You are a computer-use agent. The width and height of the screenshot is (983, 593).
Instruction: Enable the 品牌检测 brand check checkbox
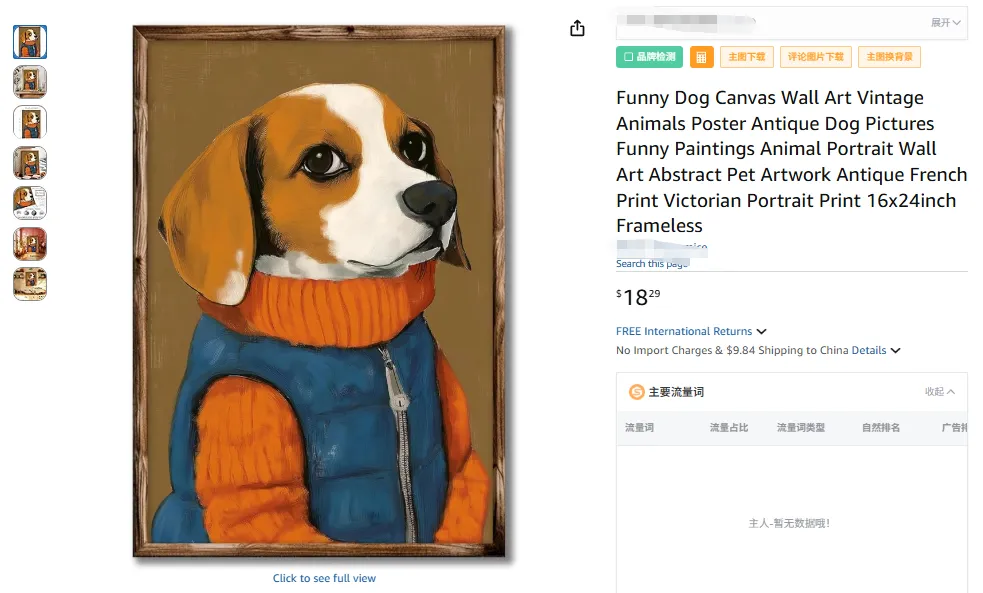click(x=647, y=57)
